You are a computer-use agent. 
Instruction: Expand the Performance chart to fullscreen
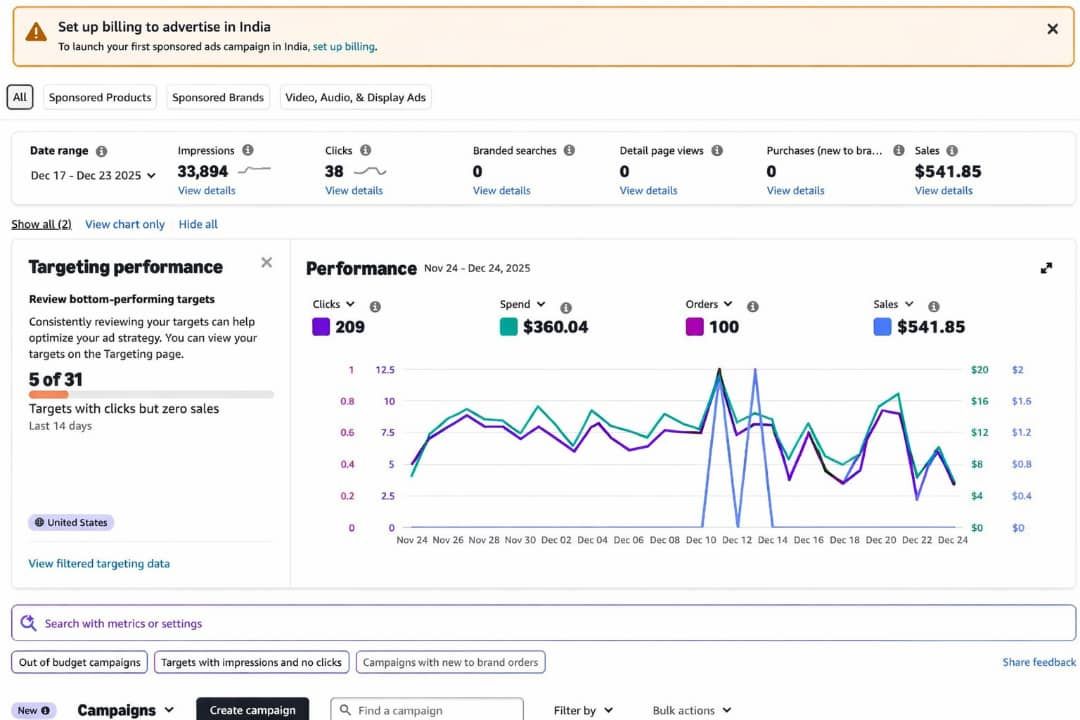tap(1046, 268)
